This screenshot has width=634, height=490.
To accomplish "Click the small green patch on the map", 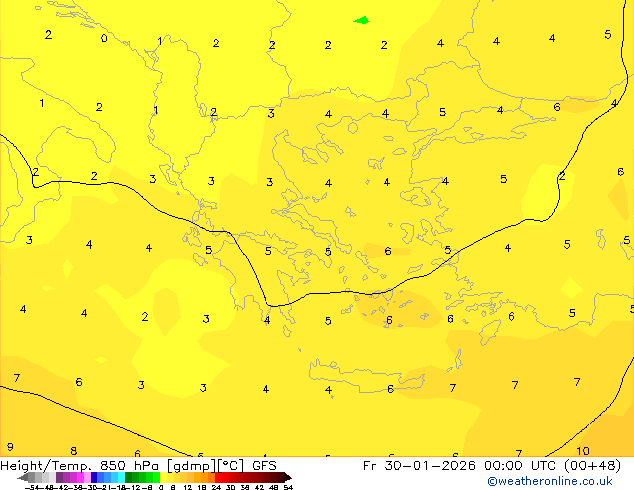I will pyautogui.click(x=361, y=20).
